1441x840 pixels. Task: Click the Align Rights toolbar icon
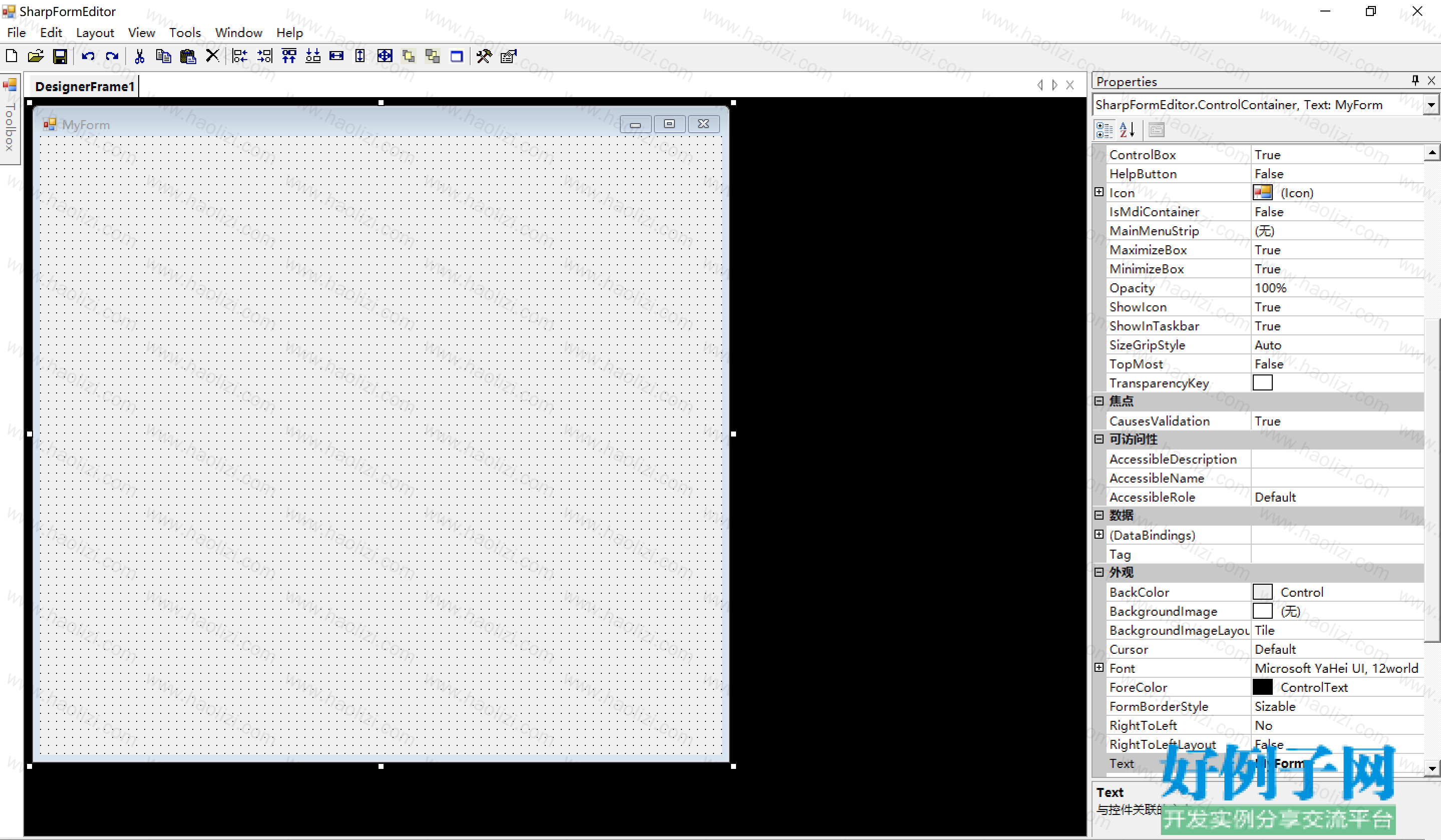(264, 56)
